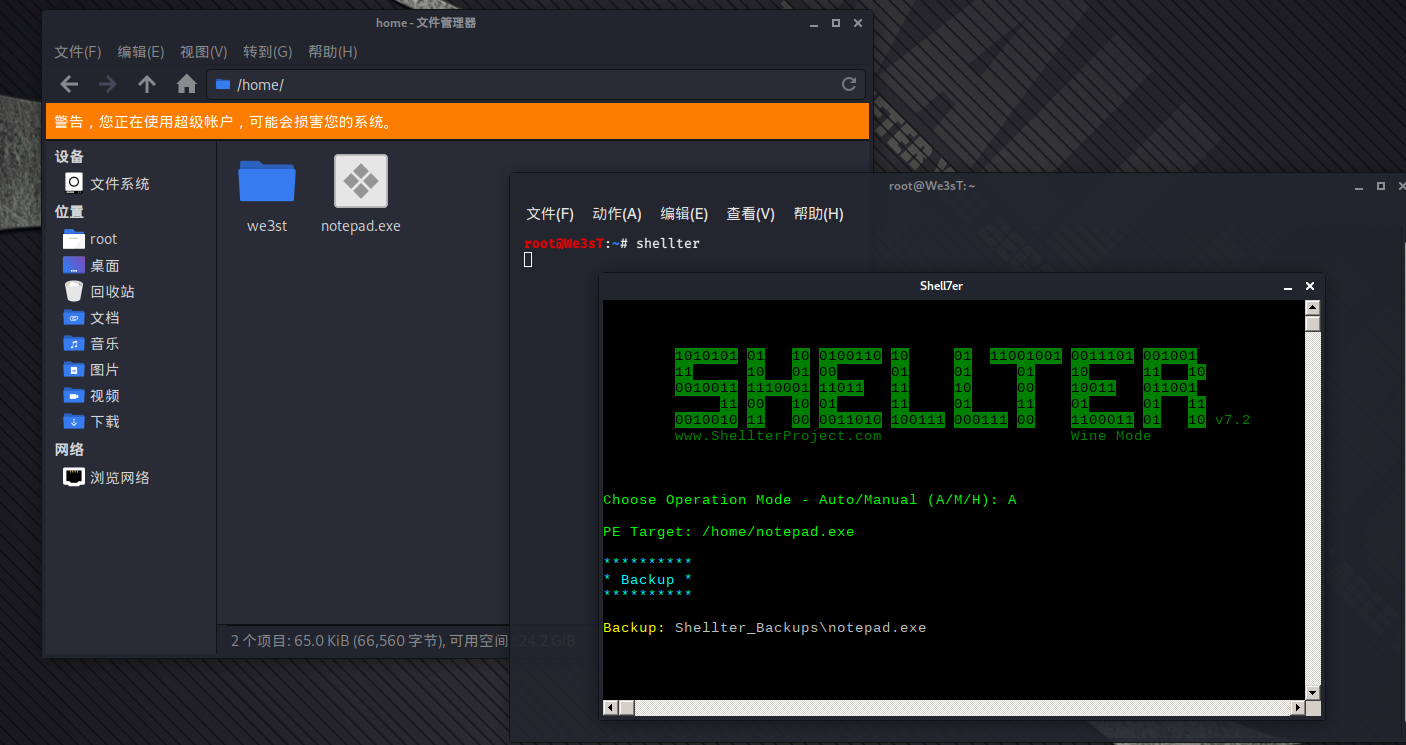
Task: Open terminal 动作(A) menu
Action: (617, 214)
